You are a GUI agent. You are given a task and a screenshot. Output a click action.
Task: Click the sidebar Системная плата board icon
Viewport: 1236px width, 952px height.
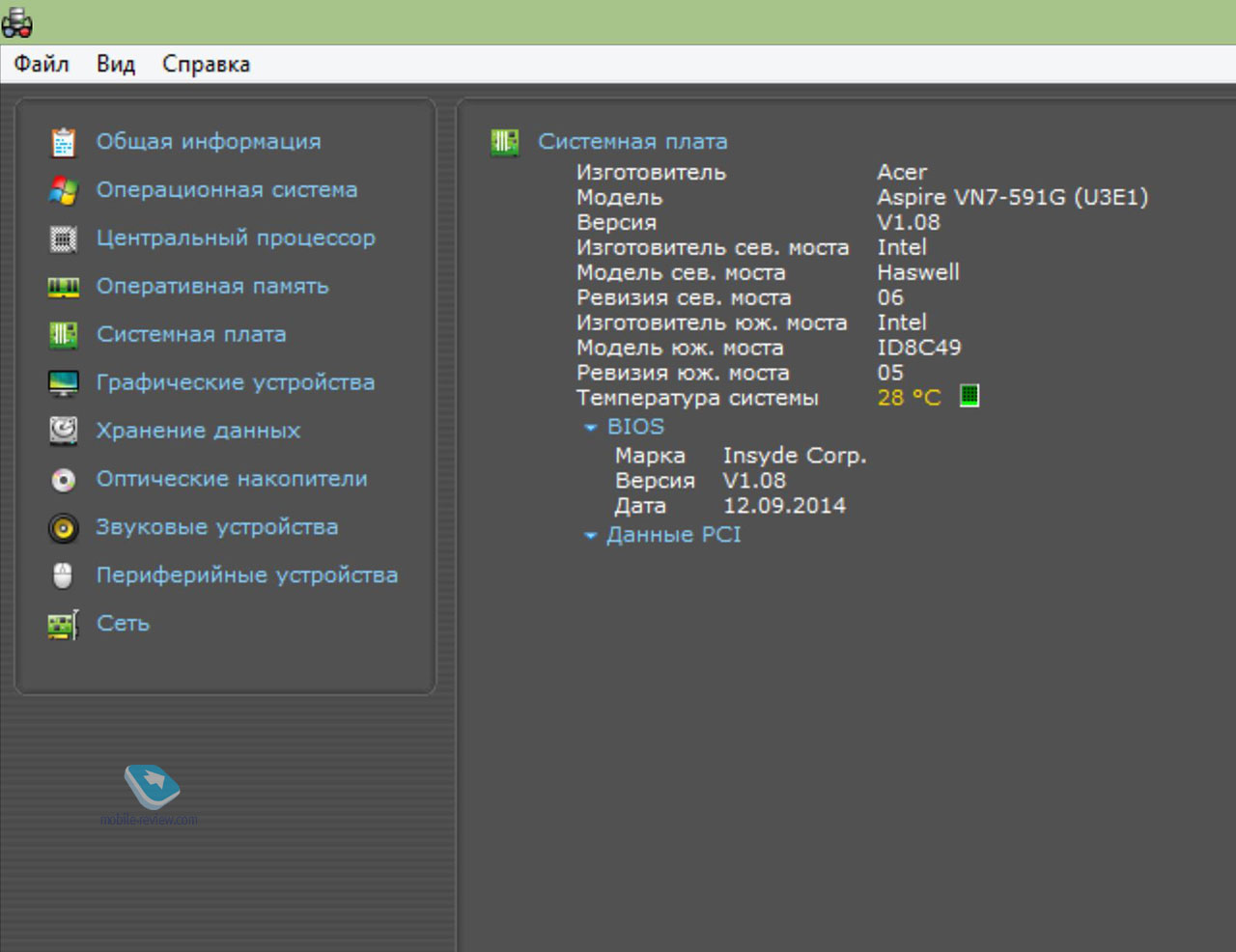pos(64,335)
